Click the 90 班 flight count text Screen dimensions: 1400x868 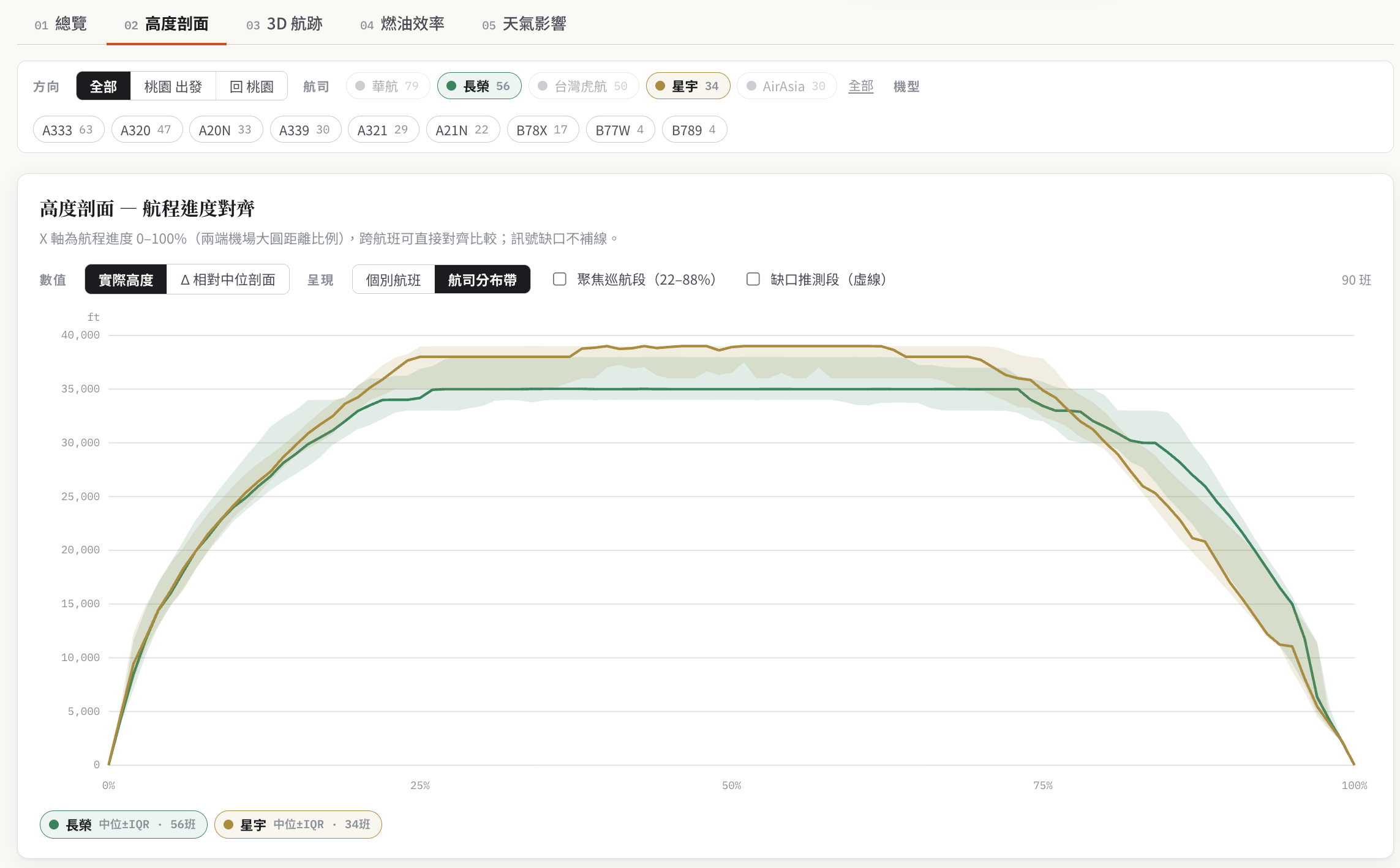tap(1356, 280)
